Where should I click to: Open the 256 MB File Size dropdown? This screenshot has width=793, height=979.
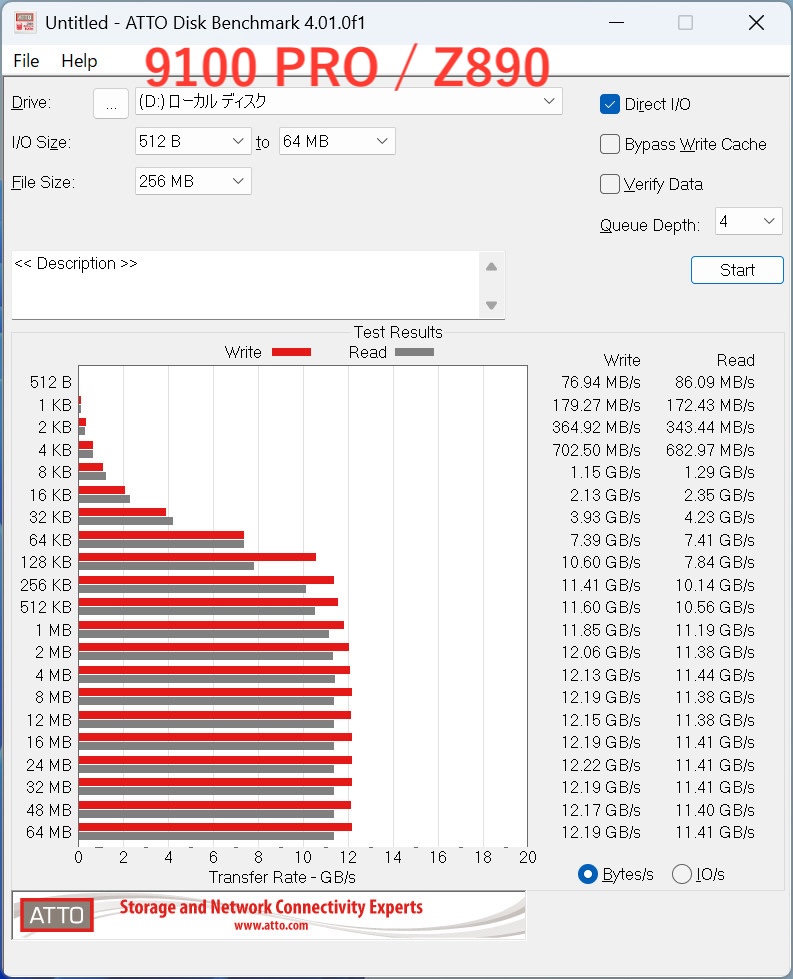pyautogui.click(x=193, y=181)
